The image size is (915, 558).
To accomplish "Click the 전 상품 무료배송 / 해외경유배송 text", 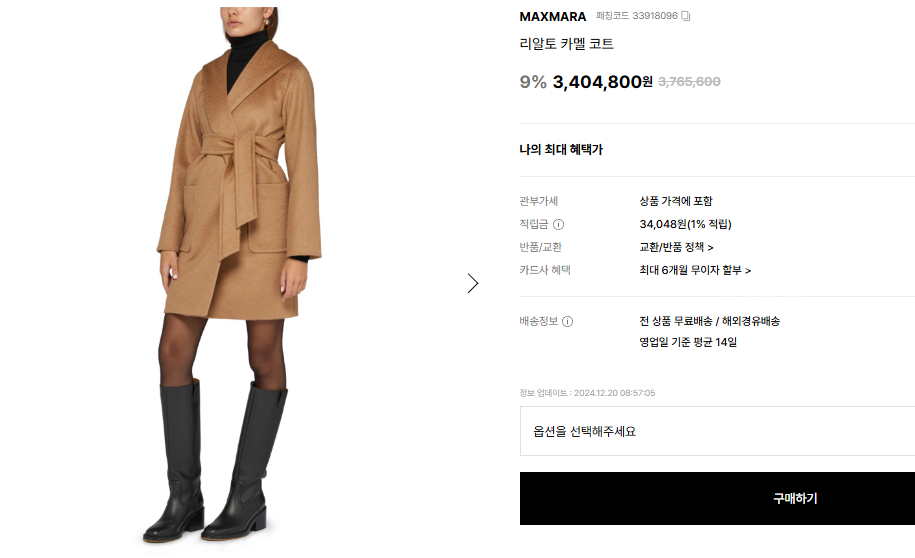I will tap(710, 321).
